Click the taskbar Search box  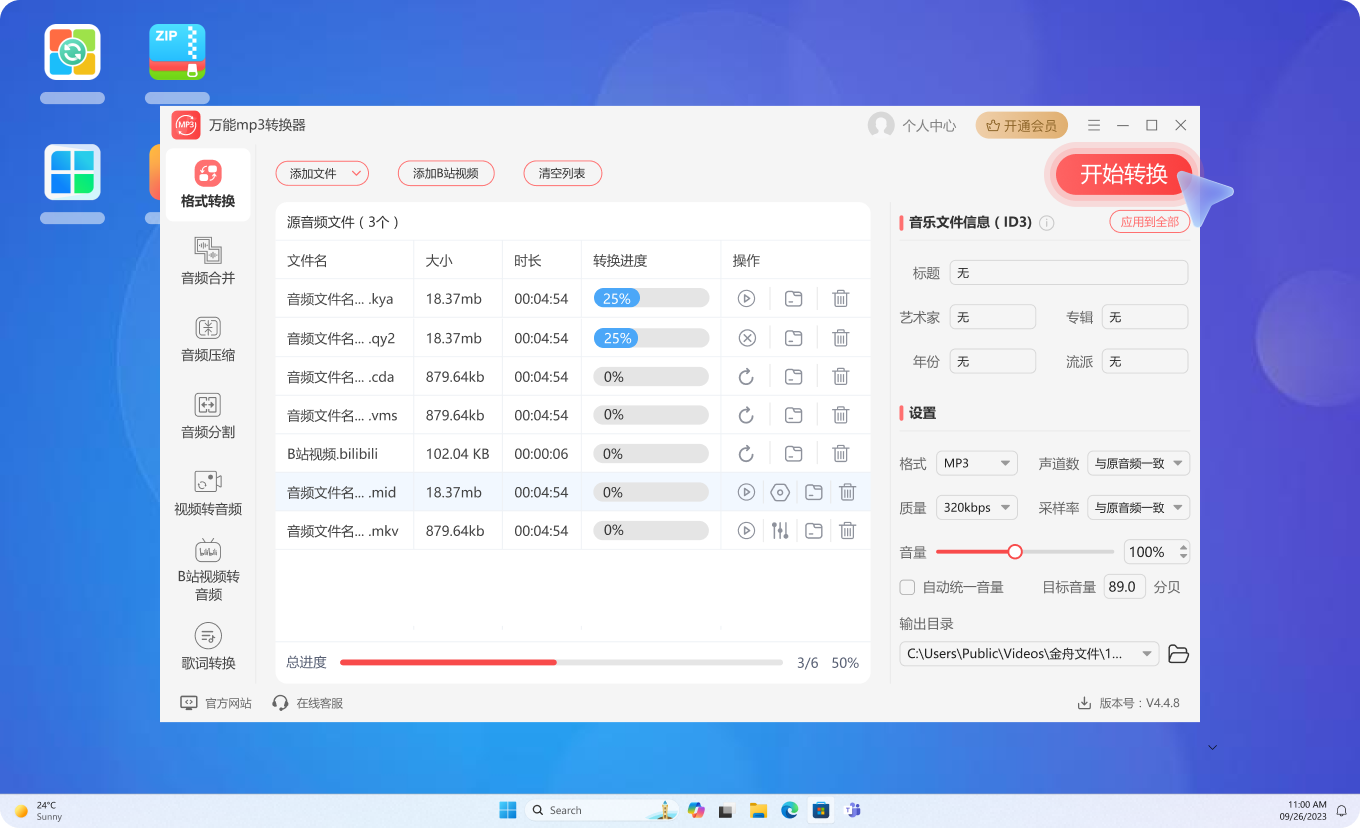(x=600, y=810)
